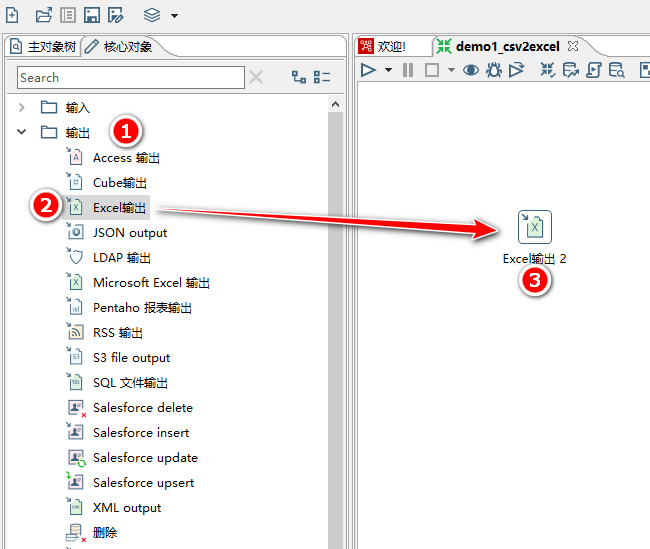This screenshot has height=549, width=650.
Task: Click the collapse all tree icon
Action: click(322, 77)
